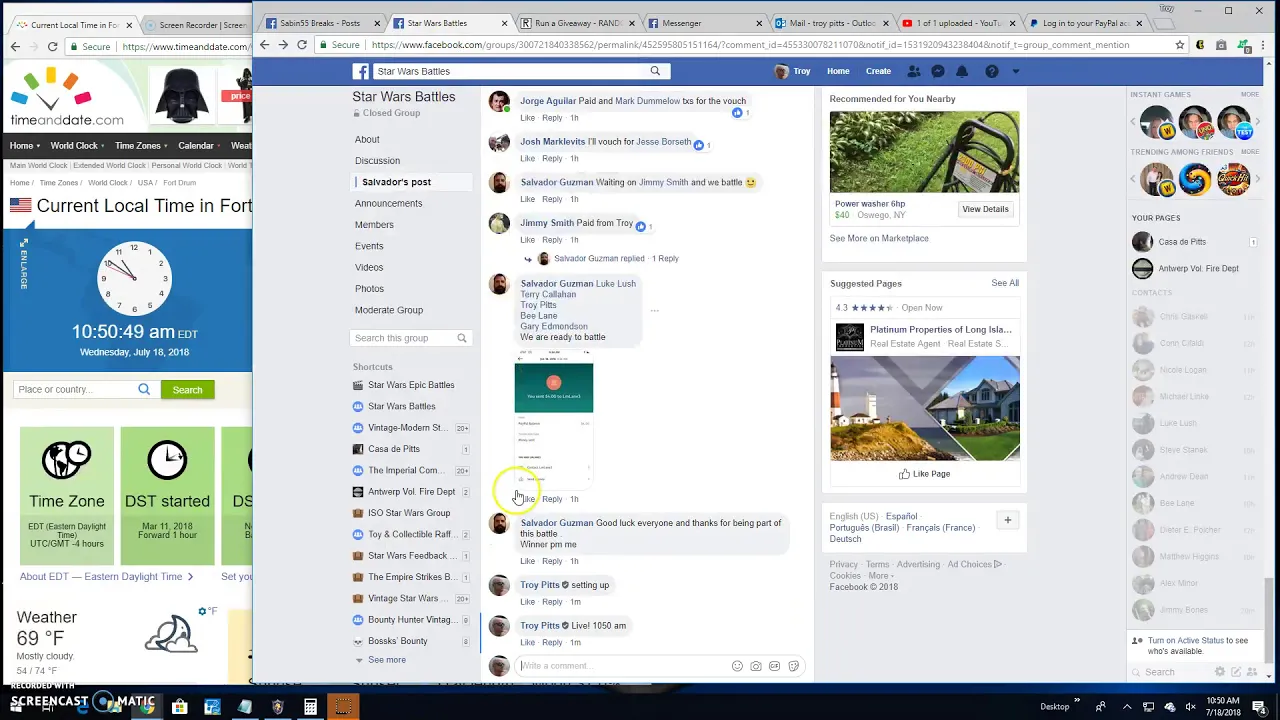Add a language with the plus button
Image resolution: width=1280 pixels, height=720 pixels.
coord(1007,520)
